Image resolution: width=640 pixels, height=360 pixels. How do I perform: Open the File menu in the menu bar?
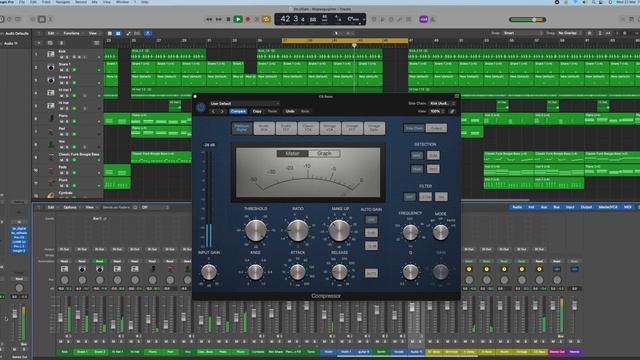[x=22, y=2]
